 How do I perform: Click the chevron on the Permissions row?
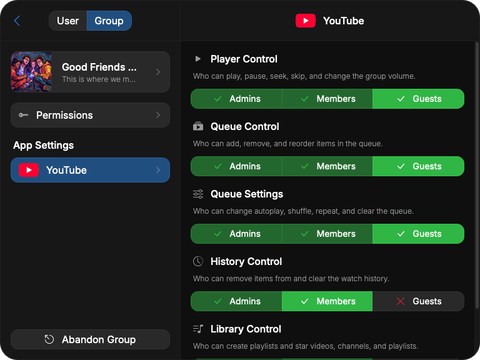point(158,115)
